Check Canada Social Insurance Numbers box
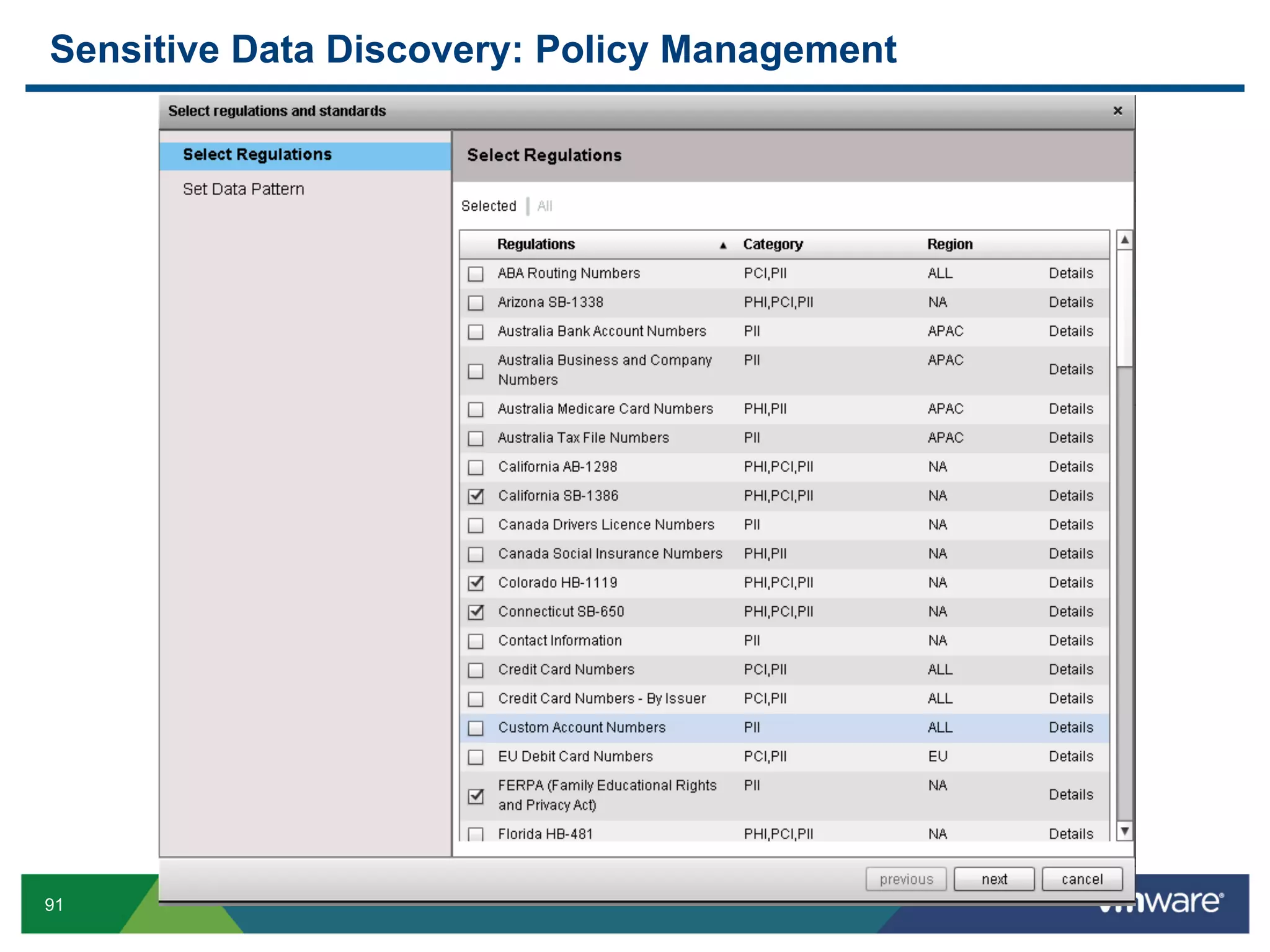Viewport: 1270px width, 952px height. click(x=476, y=554)
